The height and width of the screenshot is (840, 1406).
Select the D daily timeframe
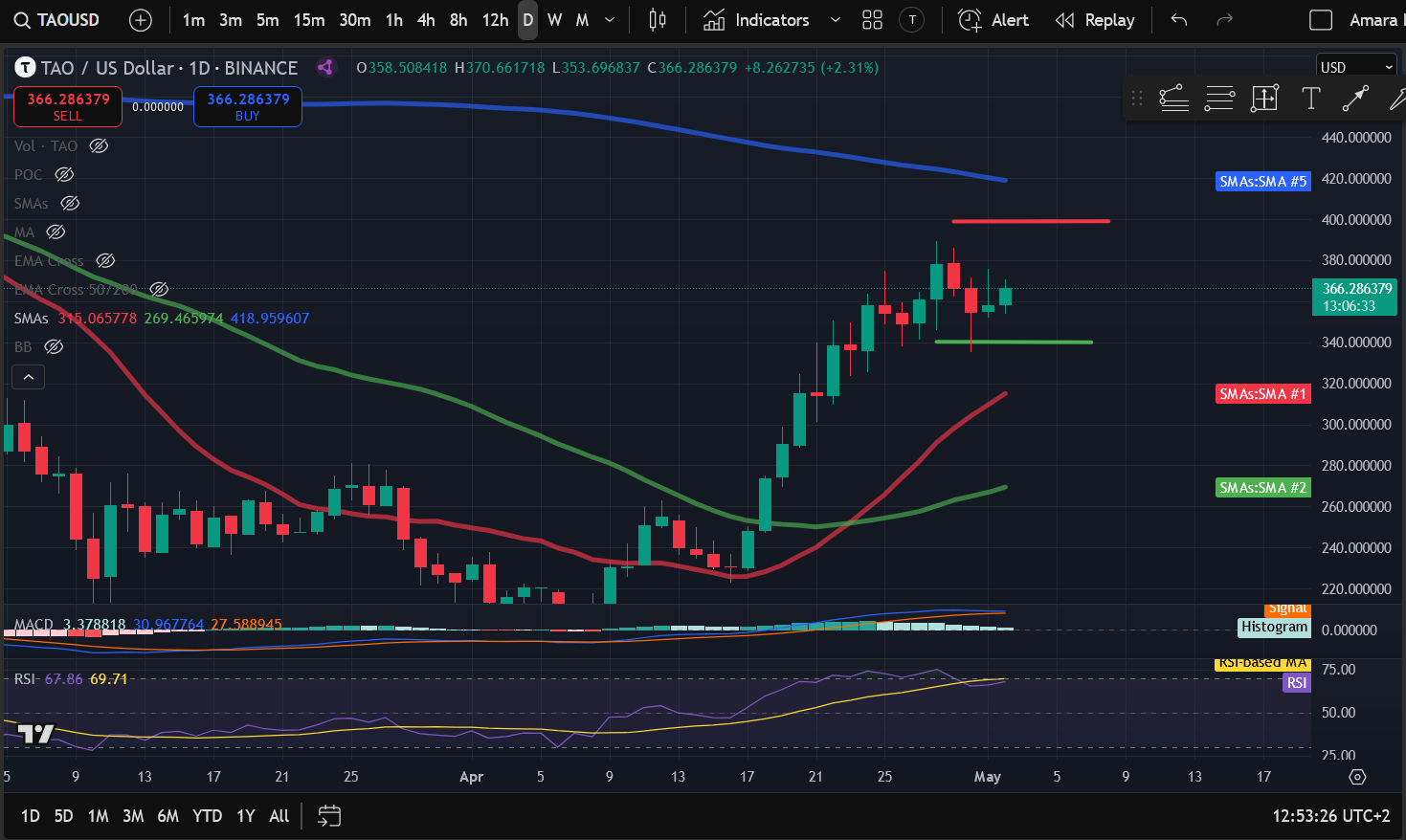pyautogui.click(x=527, y=20)
